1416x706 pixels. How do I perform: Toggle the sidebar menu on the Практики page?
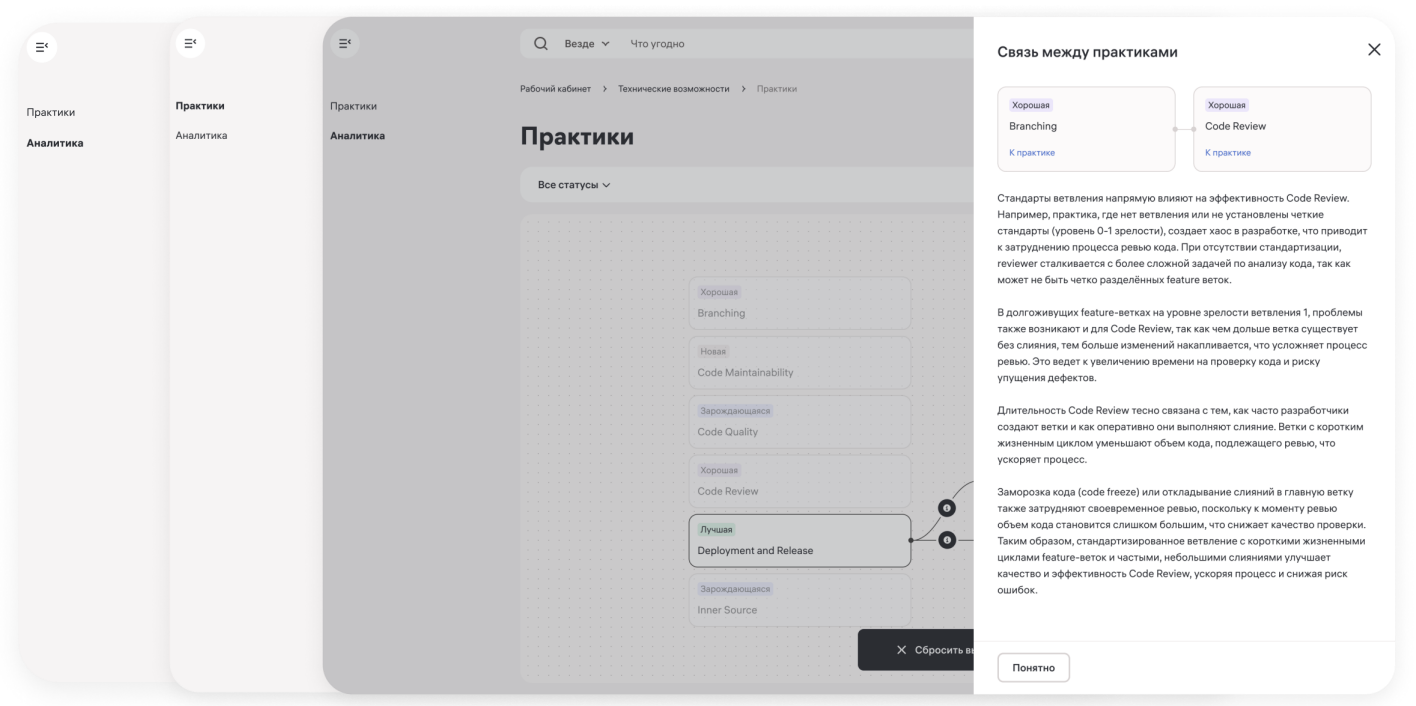tap(345, 41)
